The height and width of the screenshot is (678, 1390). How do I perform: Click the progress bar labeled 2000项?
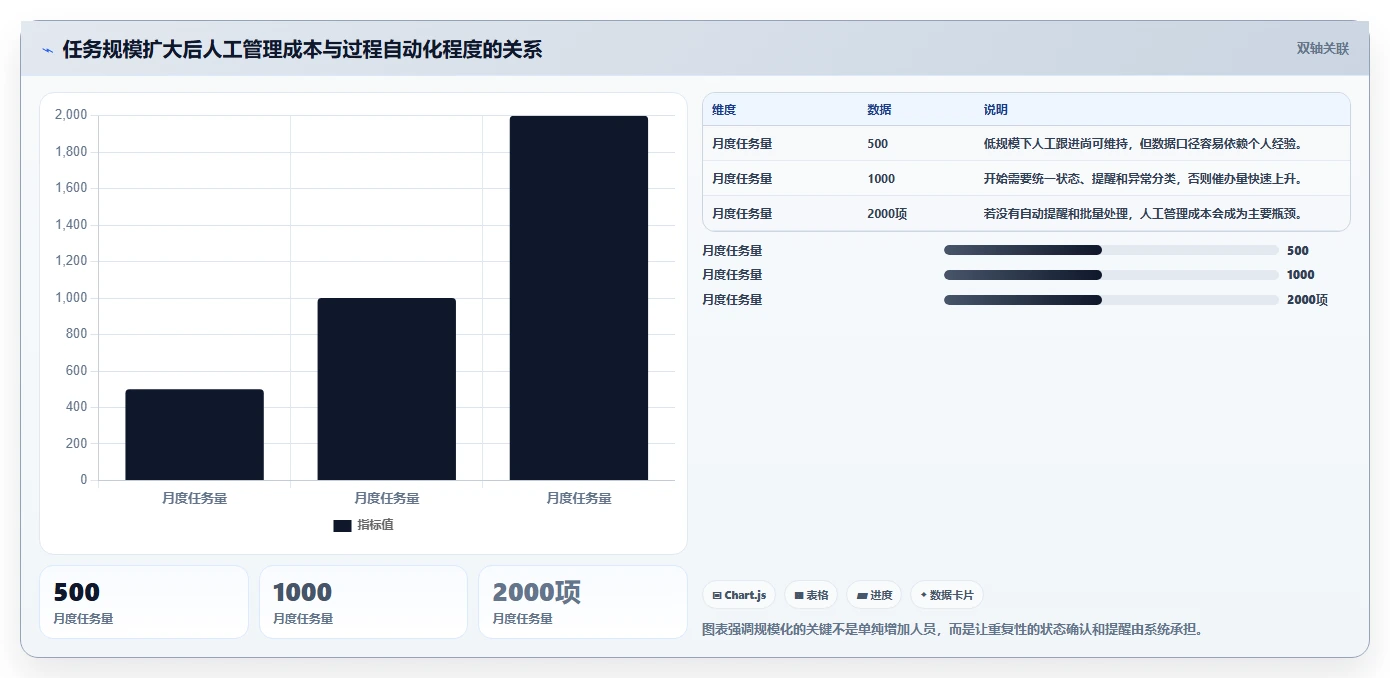pos(1111,300)
